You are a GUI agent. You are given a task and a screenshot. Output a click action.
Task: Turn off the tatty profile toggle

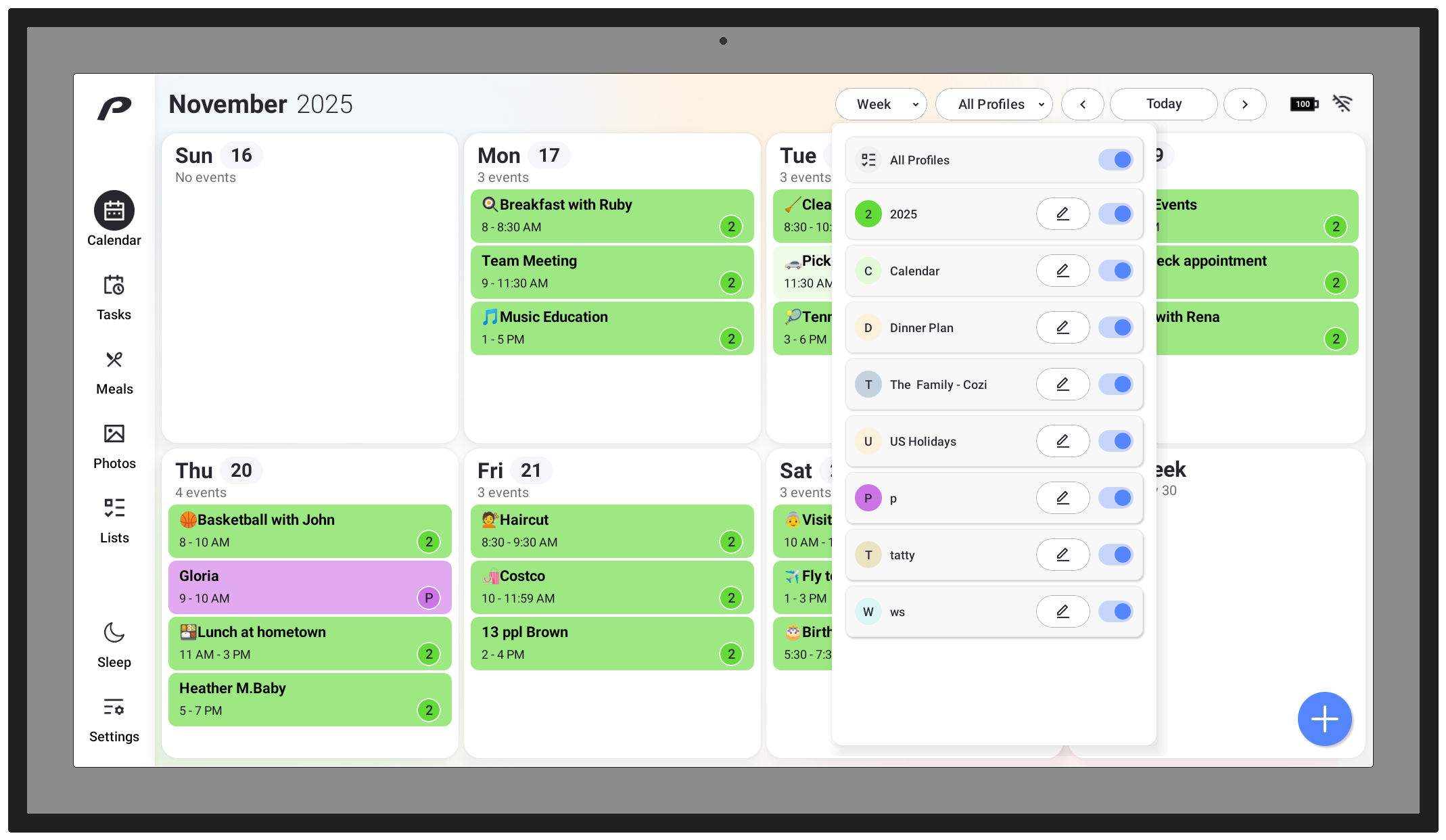[1115, 555]
